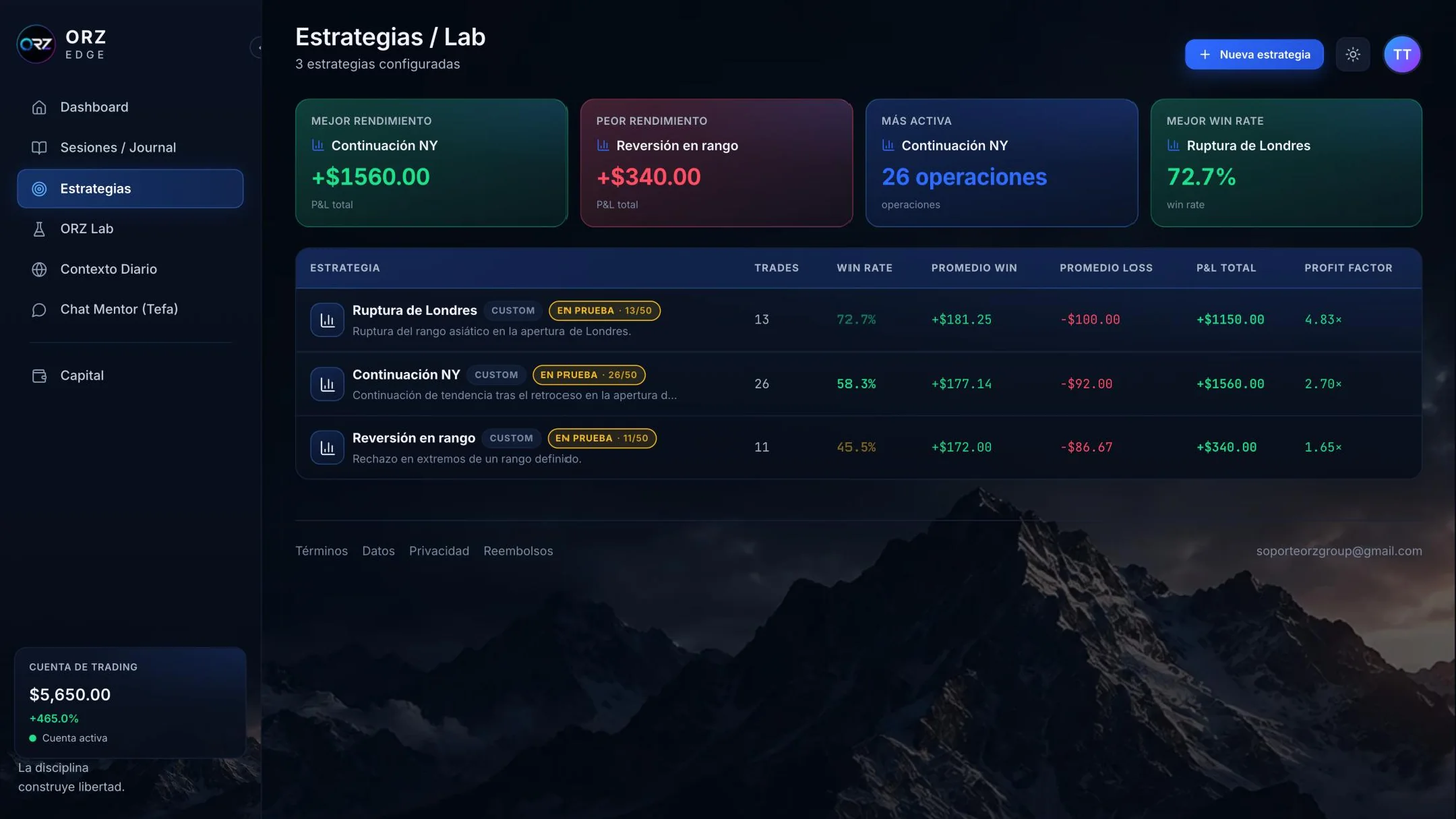Screen dimensions: 1456x819
Task: Click the EN PRUEBA 13/50 badge
Action: pyautogui.click(x=604, y=311)
